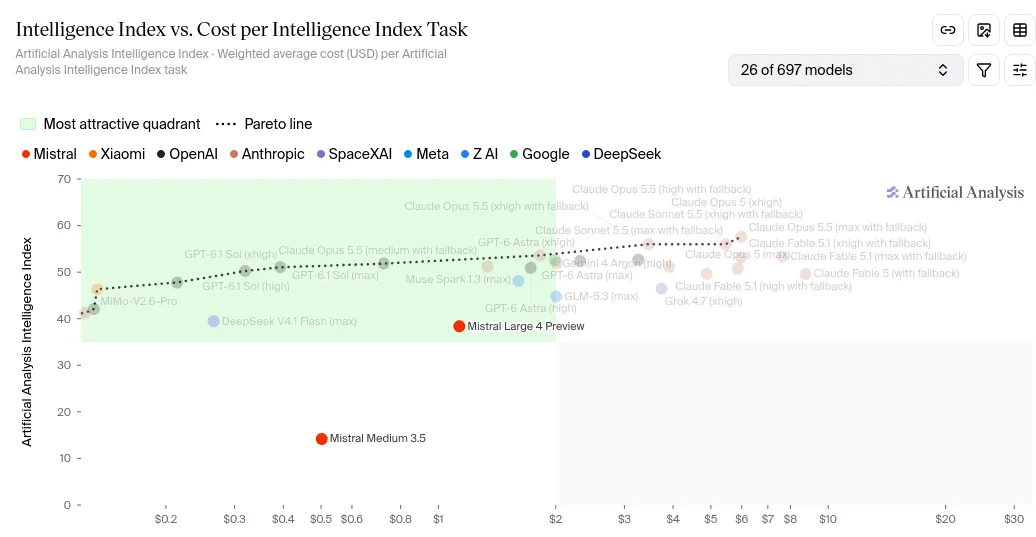Image resolution: width=1036 pixels, height=537 pixels.
Task: Click the Z AI legend item
Action: click(x=479, y=154)
